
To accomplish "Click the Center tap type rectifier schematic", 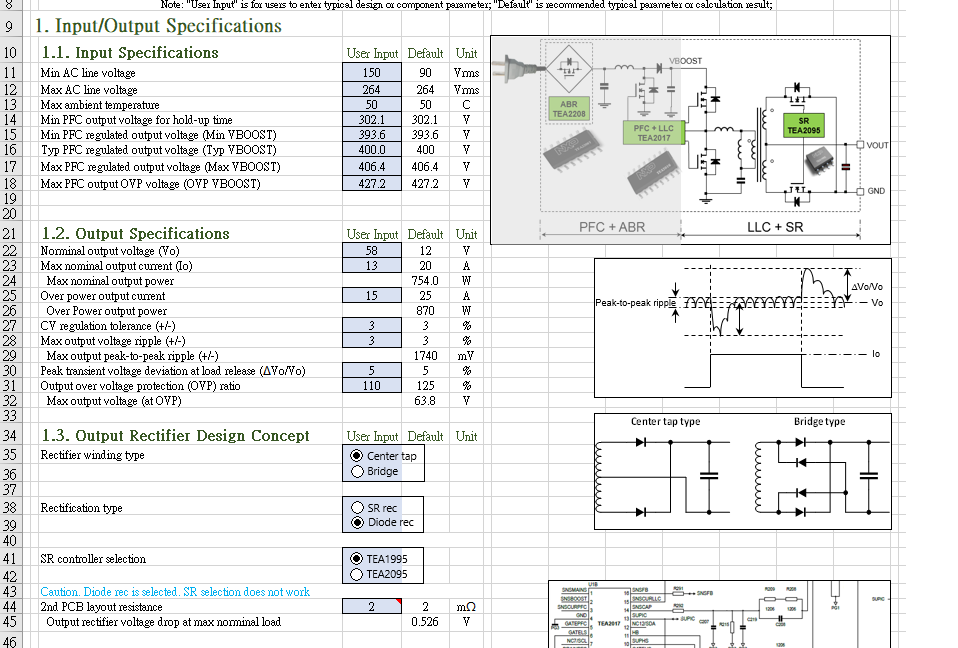I will click(x=665, y=470).
